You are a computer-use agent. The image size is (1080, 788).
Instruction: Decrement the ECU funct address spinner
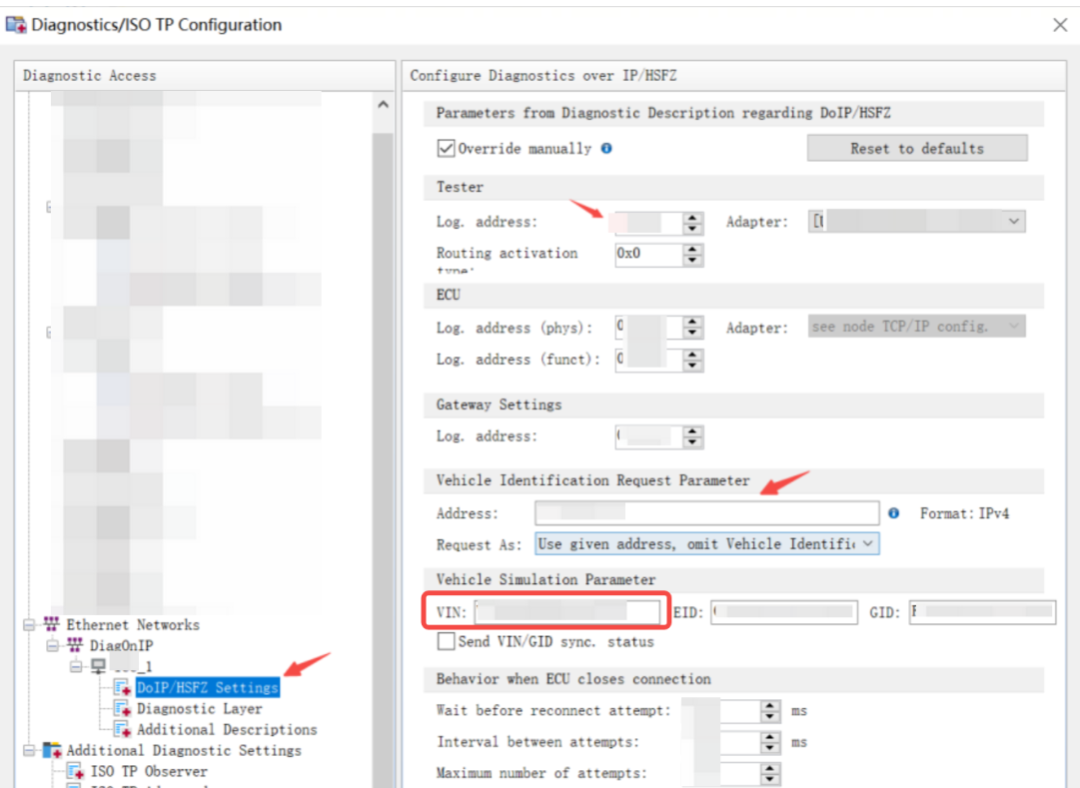(693, 365)
